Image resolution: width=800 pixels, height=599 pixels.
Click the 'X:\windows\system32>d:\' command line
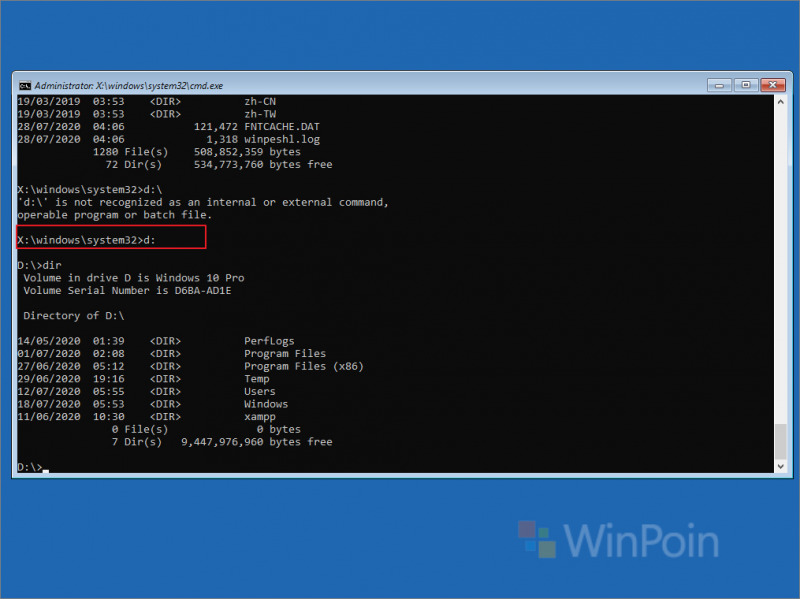pyautogui.click(x=90, y=190)
